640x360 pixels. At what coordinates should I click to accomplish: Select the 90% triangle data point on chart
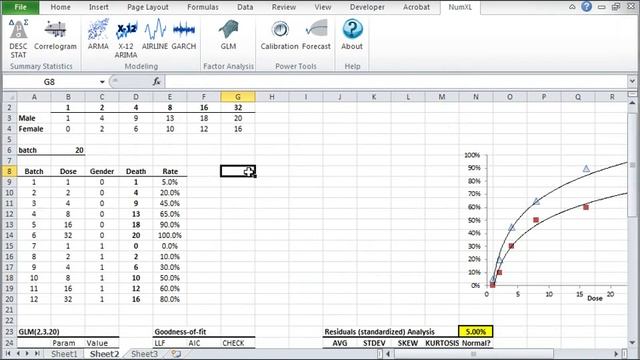pos(586,168)
